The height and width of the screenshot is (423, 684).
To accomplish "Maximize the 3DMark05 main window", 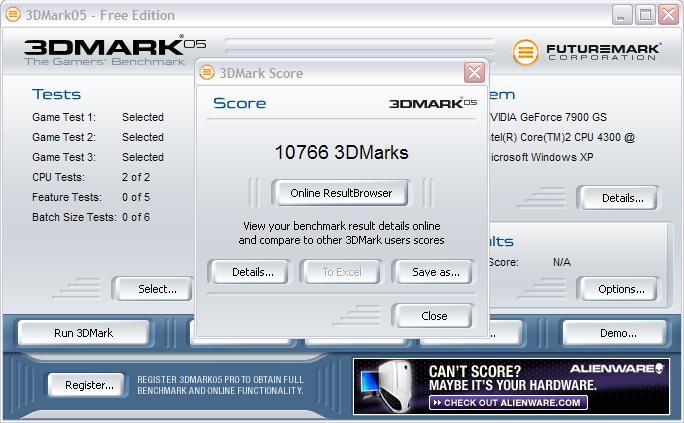I will point(645,15).
